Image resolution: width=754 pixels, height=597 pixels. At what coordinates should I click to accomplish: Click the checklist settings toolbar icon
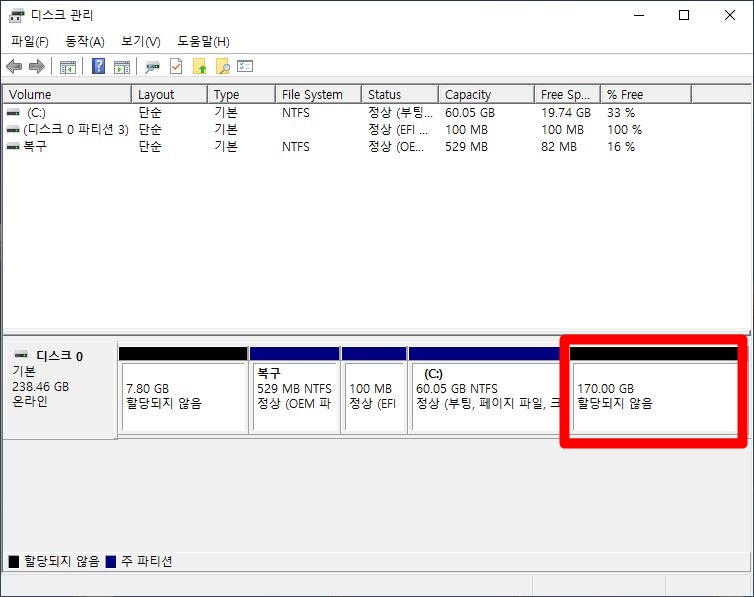tap(245, 66)
